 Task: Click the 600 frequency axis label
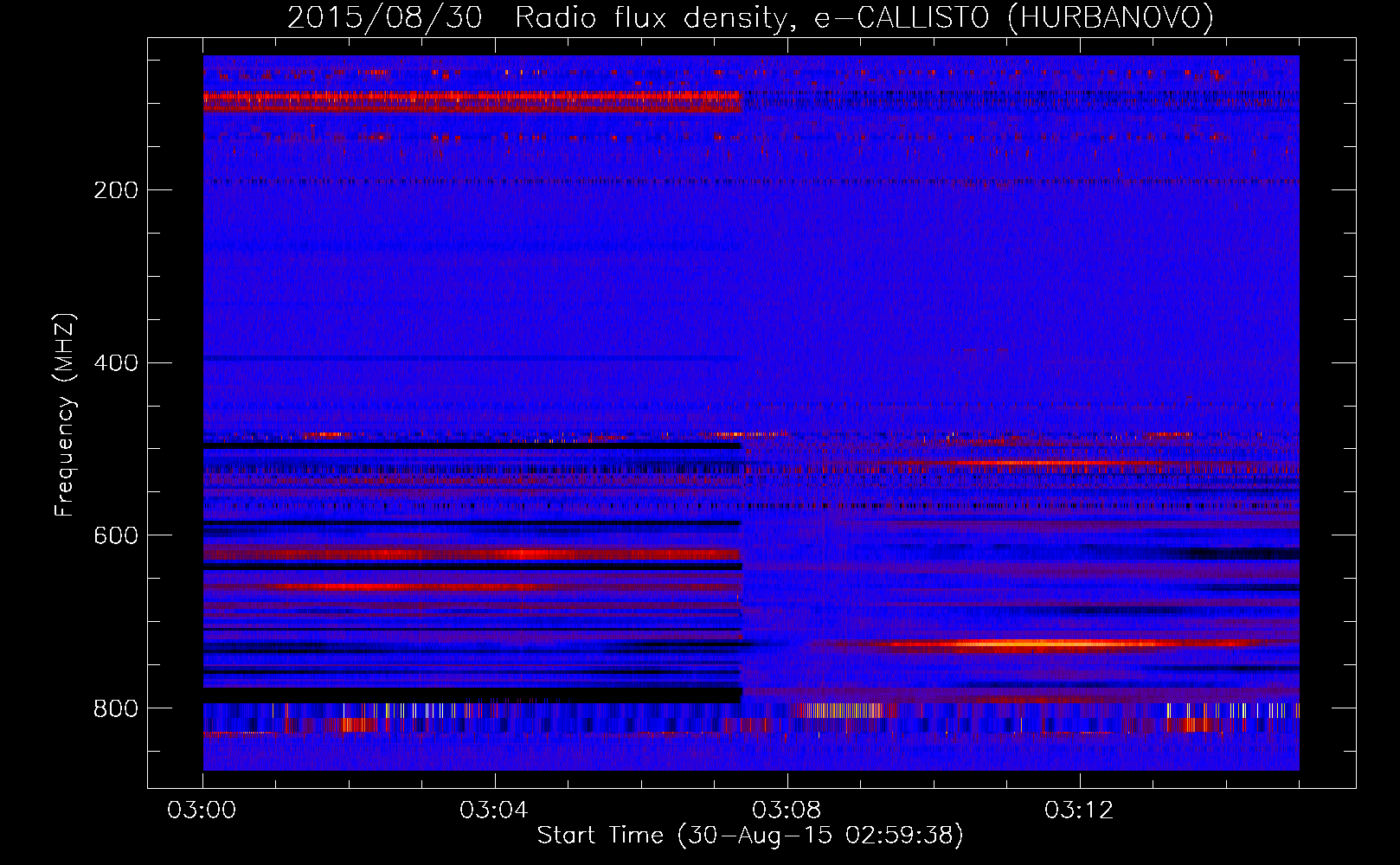pyautogui.click(x=115, y=536)
